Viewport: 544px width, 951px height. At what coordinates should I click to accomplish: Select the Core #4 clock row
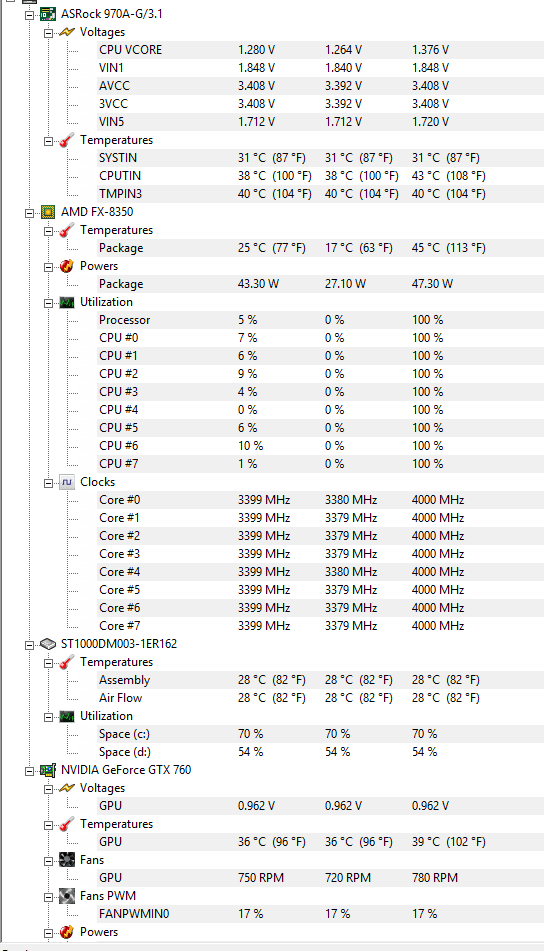click(x=321, y=571)
